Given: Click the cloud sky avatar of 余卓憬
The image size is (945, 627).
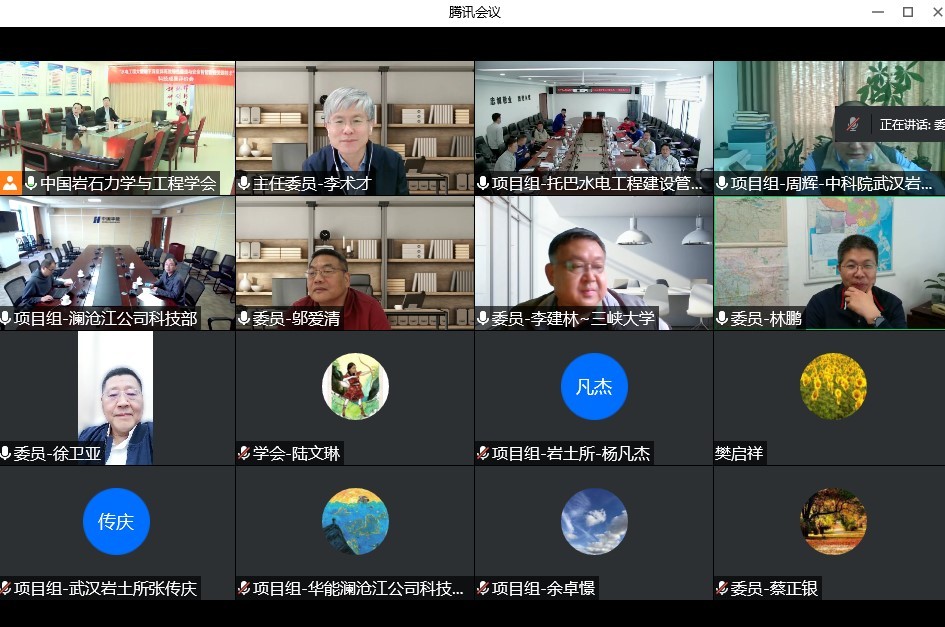Looking at the screenshot, I should pos(594,521).
